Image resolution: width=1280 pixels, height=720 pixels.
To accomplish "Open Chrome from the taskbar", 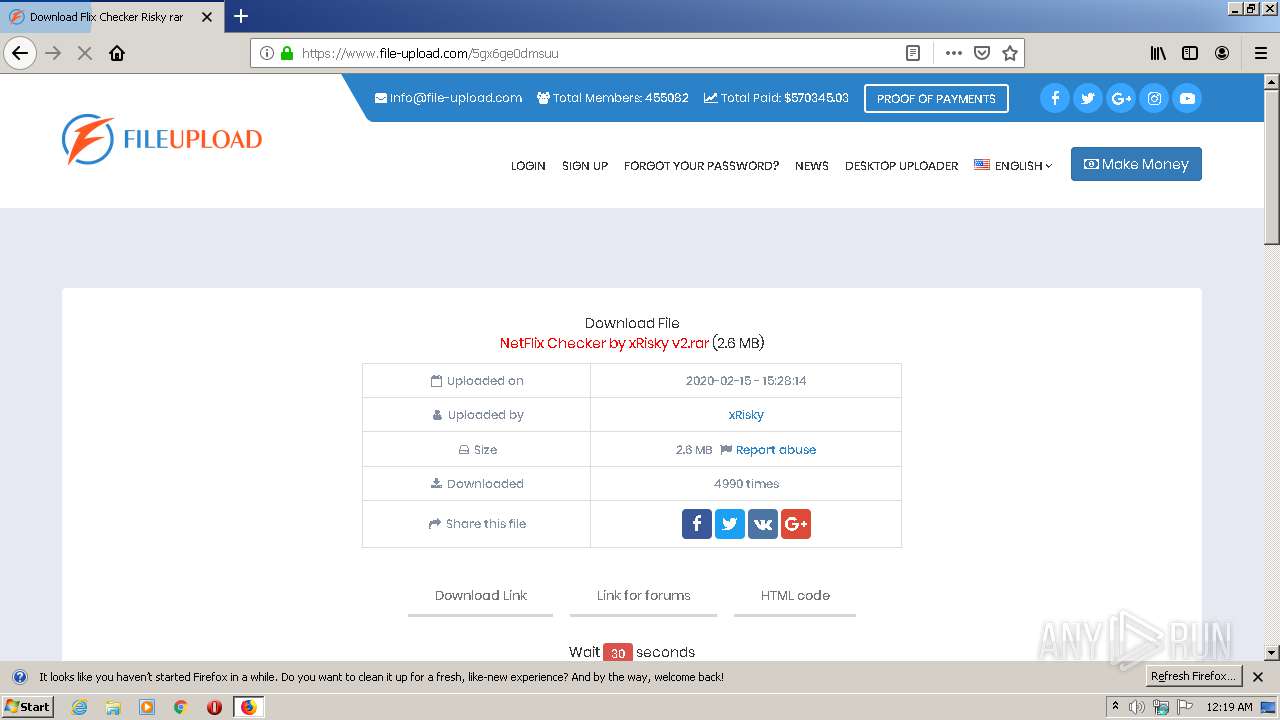I will 180,707.
